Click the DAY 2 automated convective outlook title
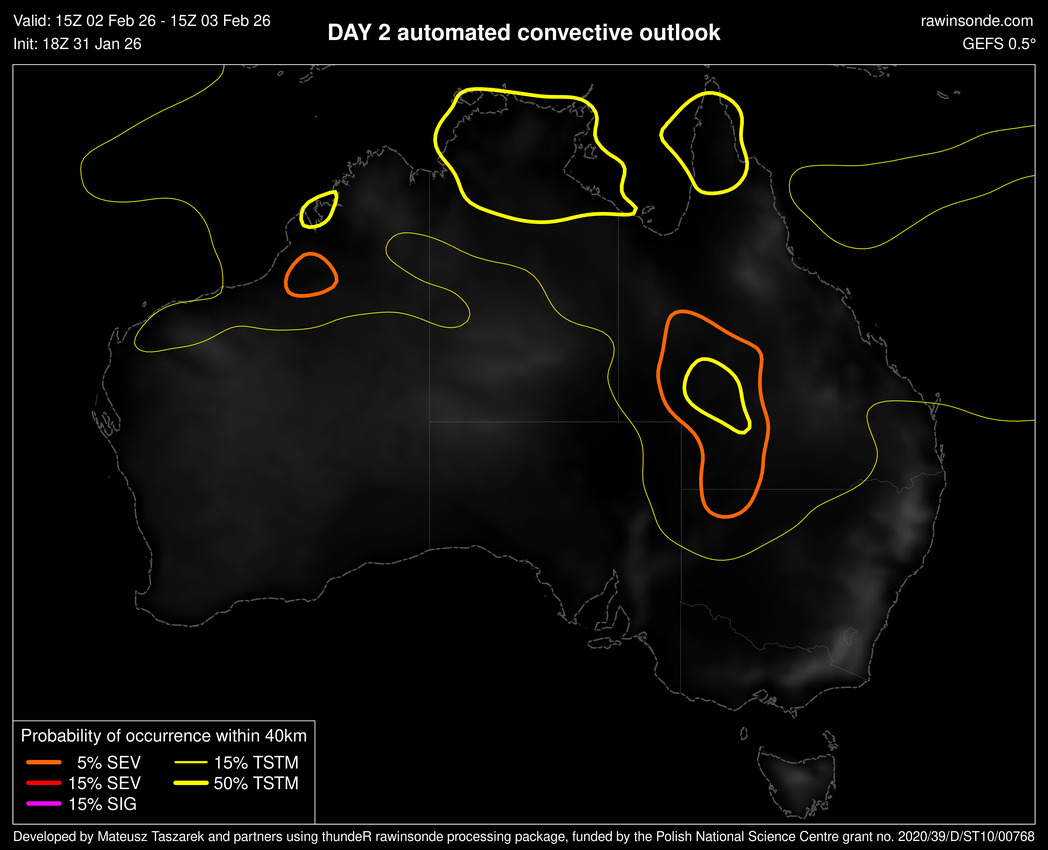Image resolution: width=1048 pixels, height=850 pixels. point(523,33)
